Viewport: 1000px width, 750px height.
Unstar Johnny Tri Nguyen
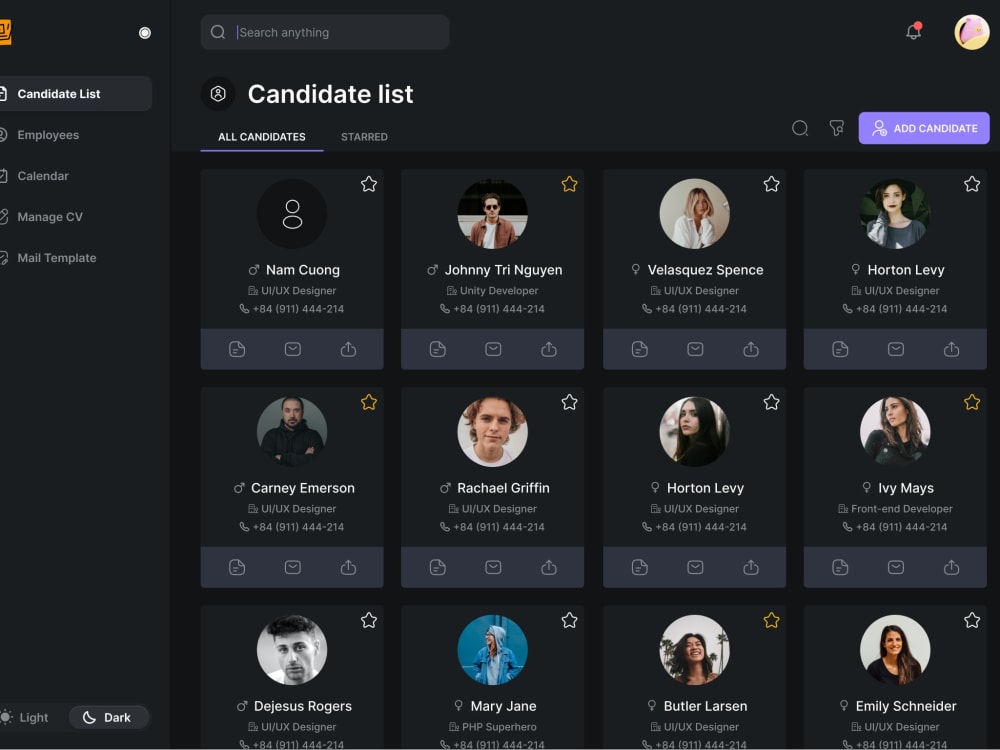click(x=570, y=184)
